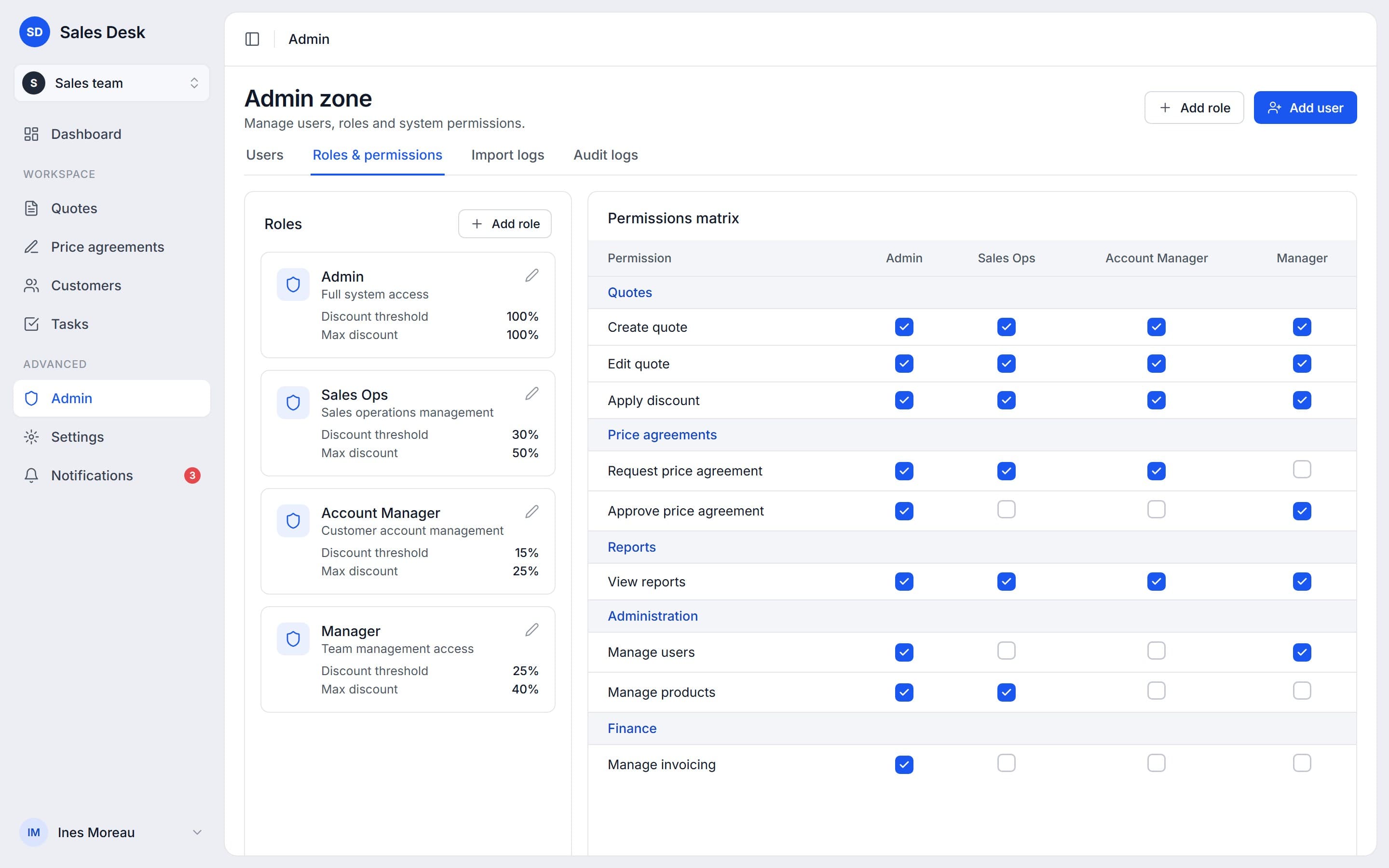Viewport: 1389px width, 868px height.
Task: Click the blue Add user button
Action: [1305, 108]
